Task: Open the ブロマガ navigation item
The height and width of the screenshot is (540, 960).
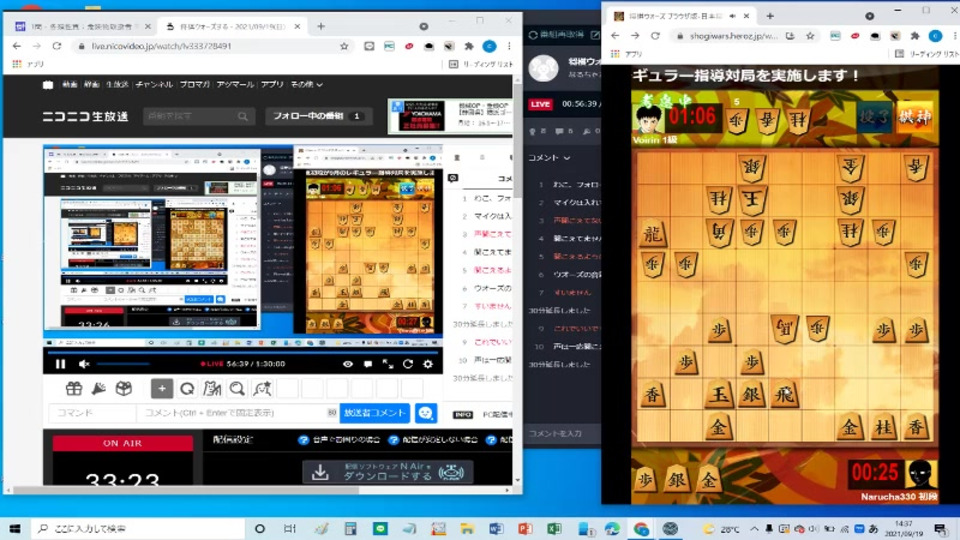Action: pyautogui.click(x=195, y=84)
